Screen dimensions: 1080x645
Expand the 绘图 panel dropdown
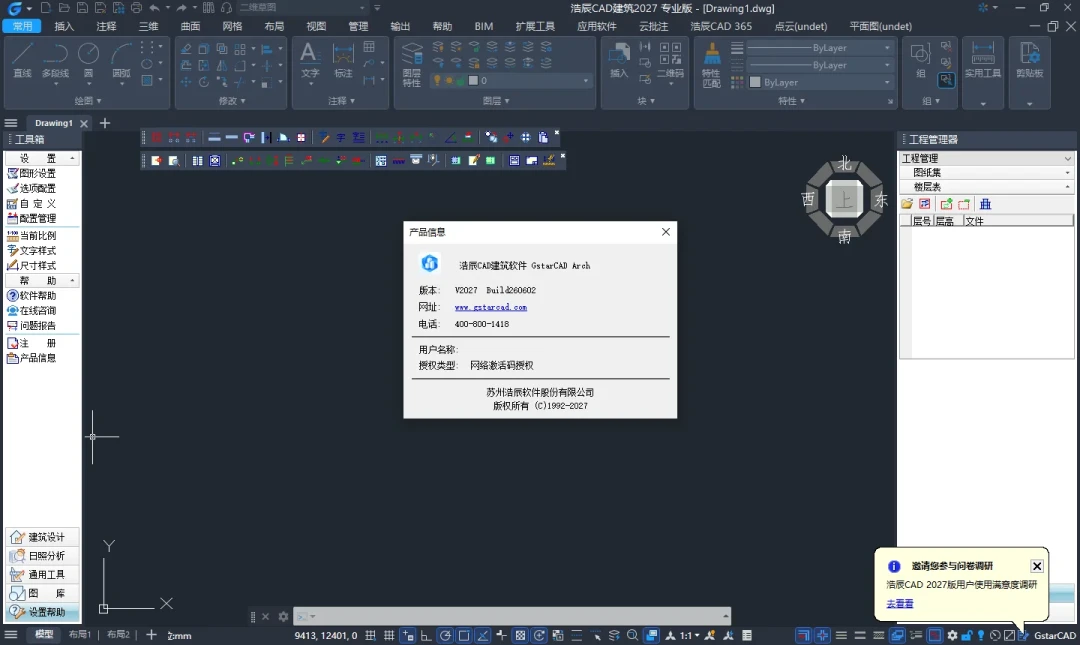click(87, 101)
